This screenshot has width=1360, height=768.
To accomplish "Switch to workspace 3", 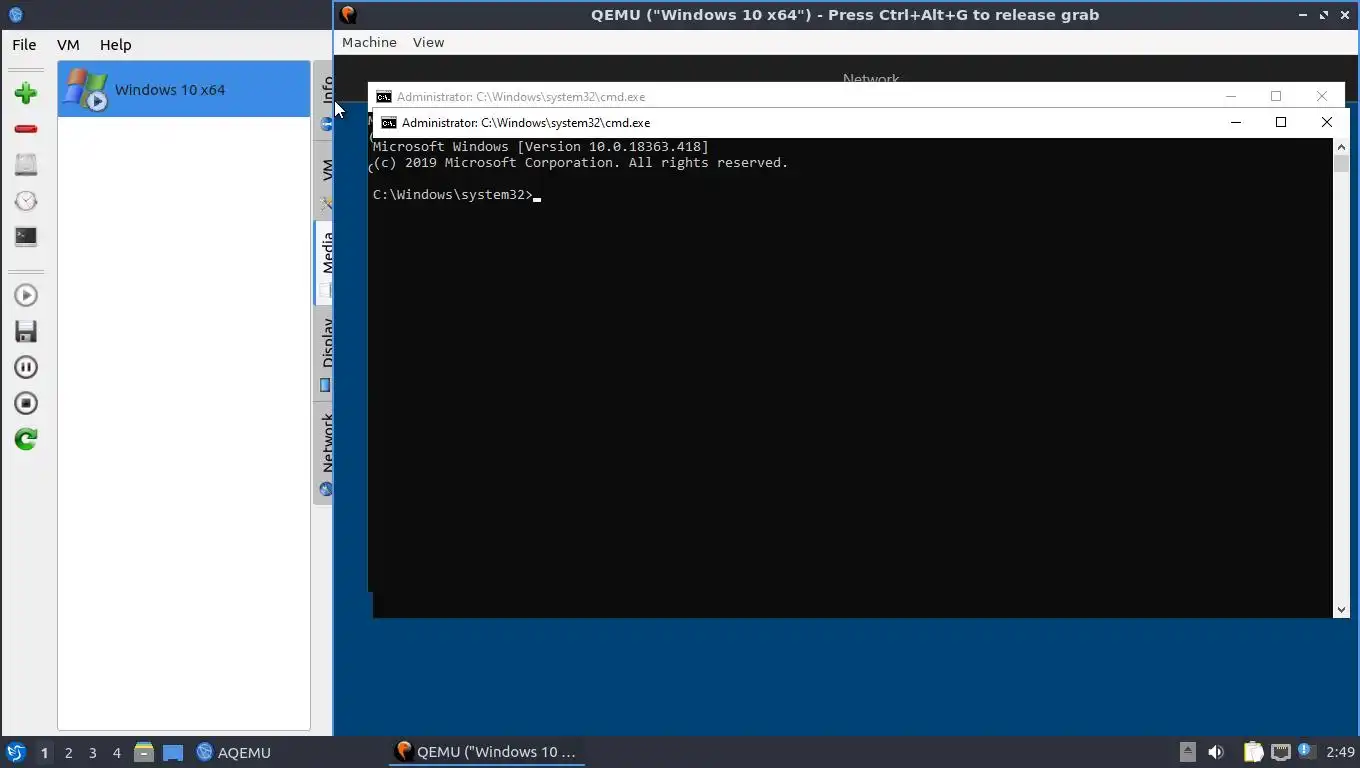I will (x=92, y=752).
